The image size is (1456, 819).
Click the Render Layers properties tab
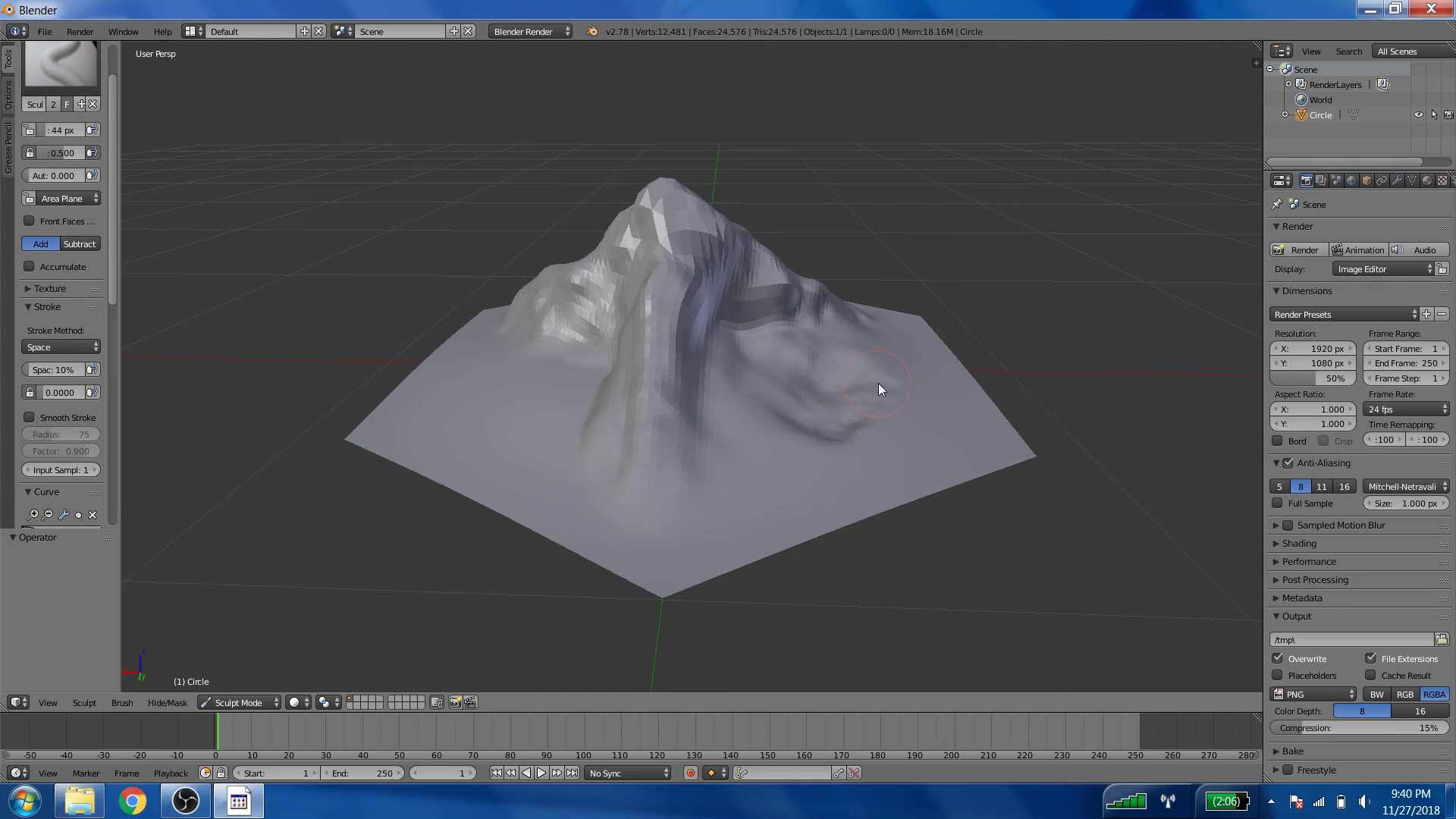[x=1320, y=181]
